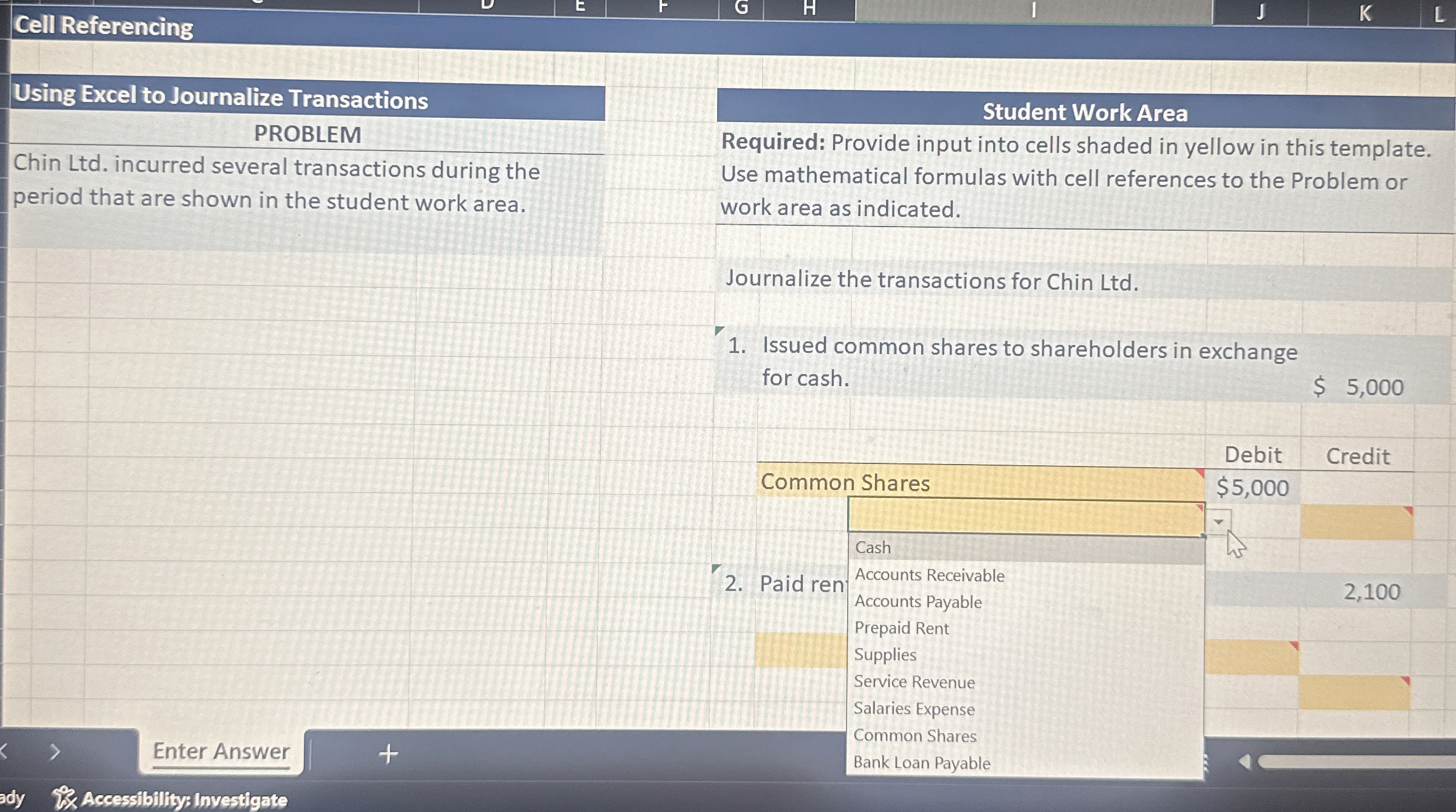Expand the dropdown list beside the yellow cell
Viewport: 1456px width, 812px height.
(x=1220, y=520)
